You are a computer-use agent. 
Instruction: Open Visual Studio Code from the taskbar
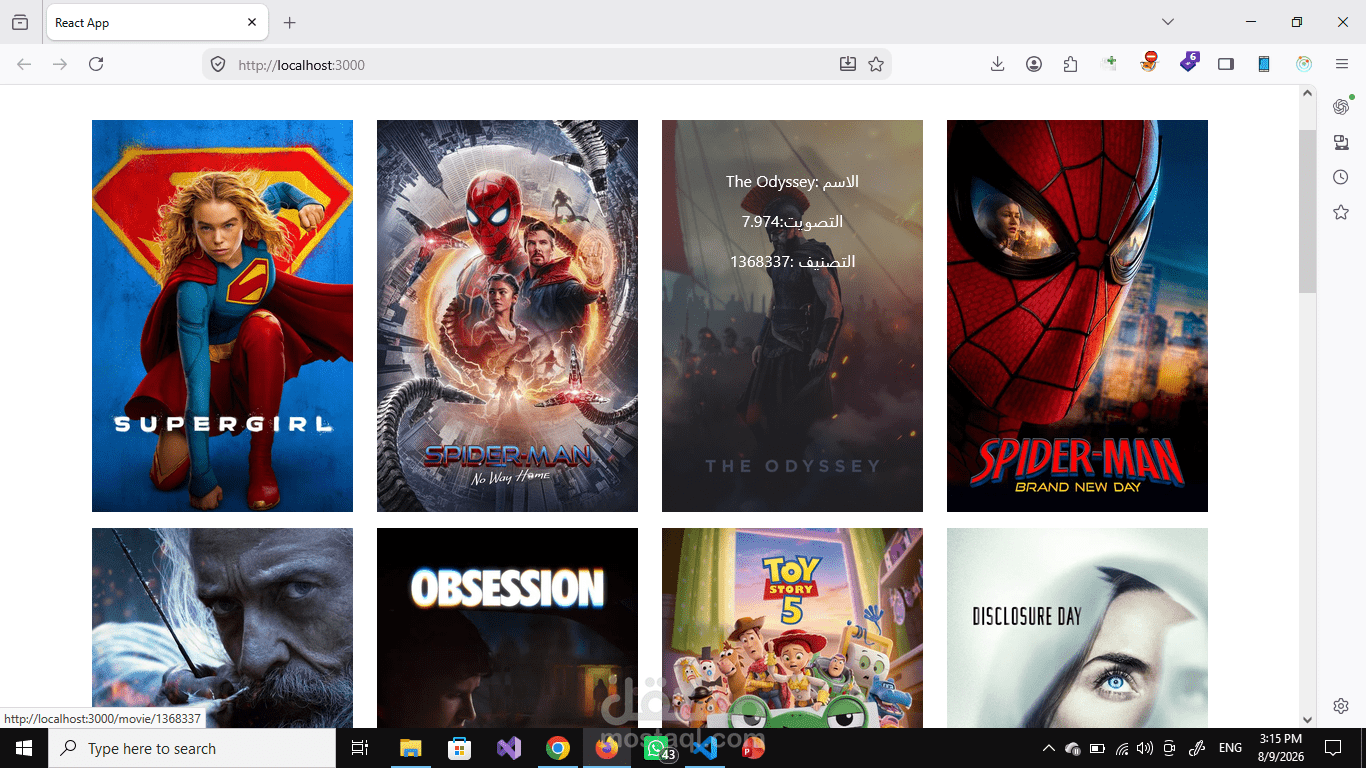coord(705,748)
